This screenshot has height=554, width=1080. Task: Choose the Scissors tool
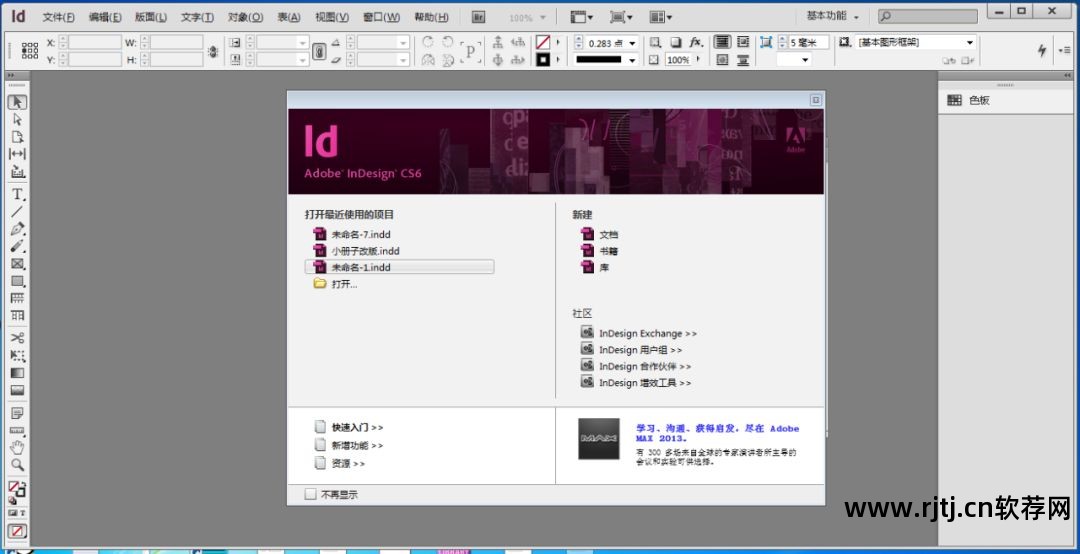(x=17, y=338)
